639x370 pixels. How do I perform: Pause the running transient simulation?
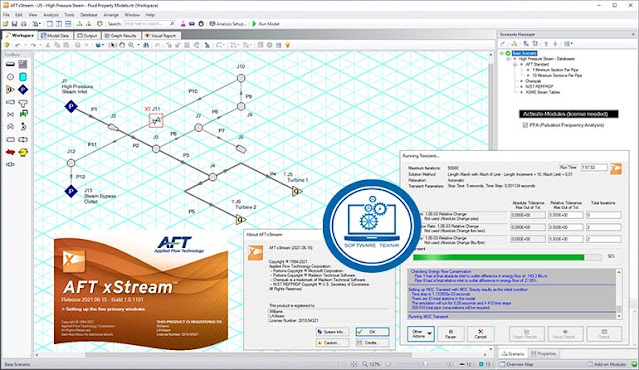click(450, 334)
